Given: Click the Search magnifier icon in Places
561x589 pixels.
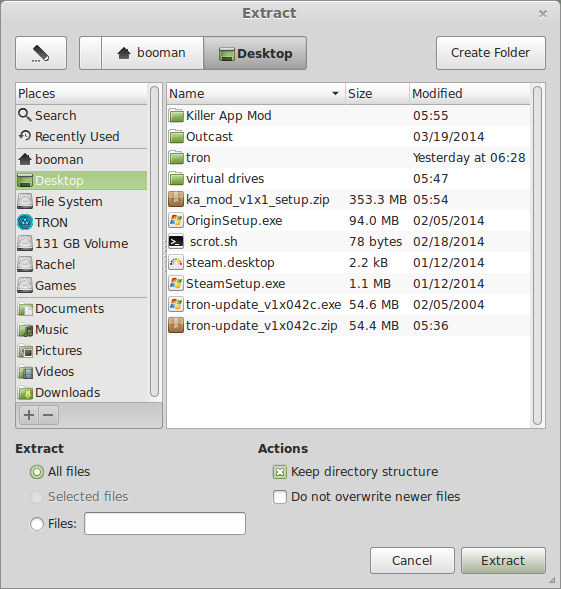Looking at the screenshot, I should point(25,115).
